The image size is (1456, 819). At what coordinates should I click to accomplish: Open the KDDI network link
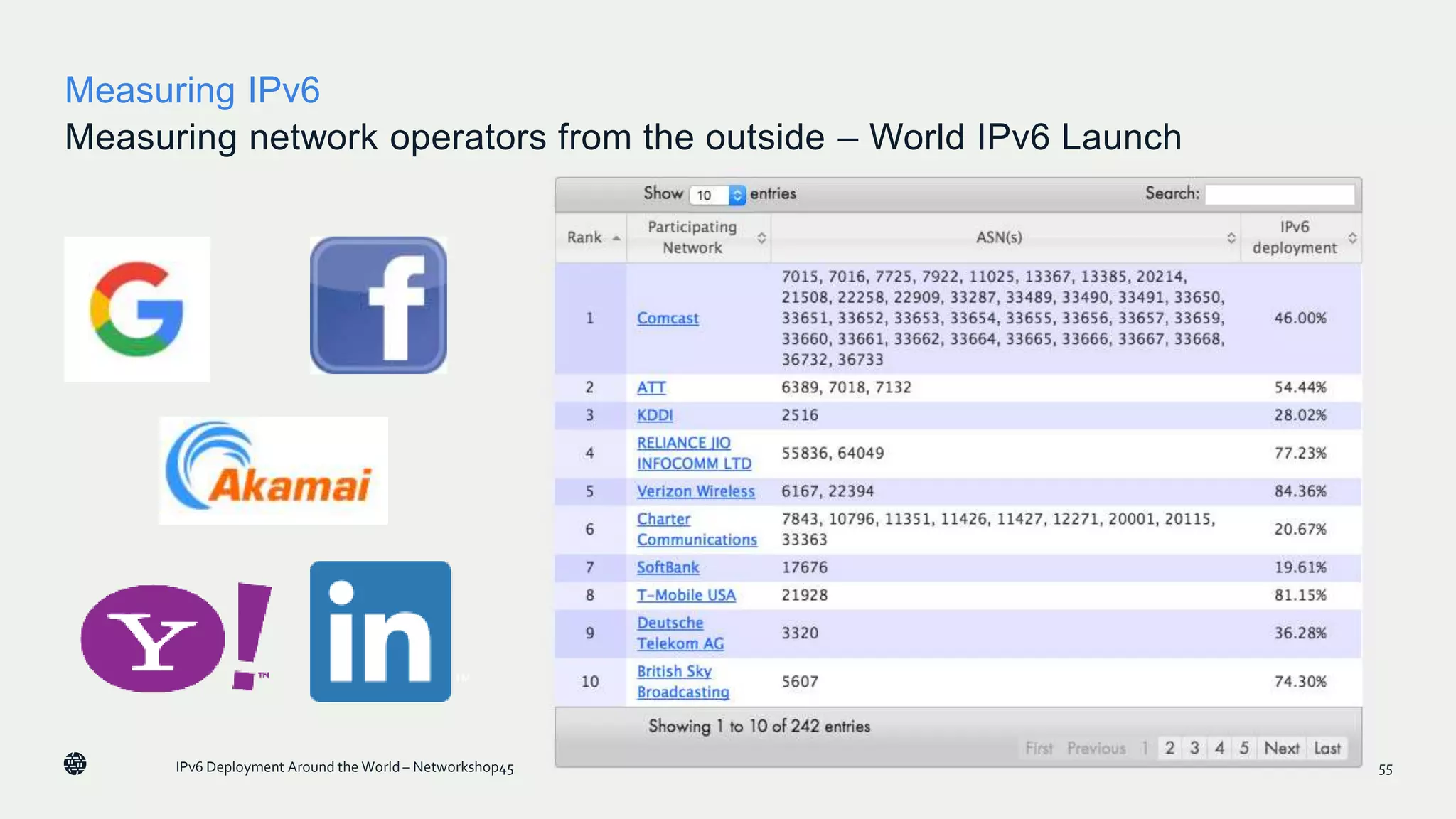[x=655, y=415]
